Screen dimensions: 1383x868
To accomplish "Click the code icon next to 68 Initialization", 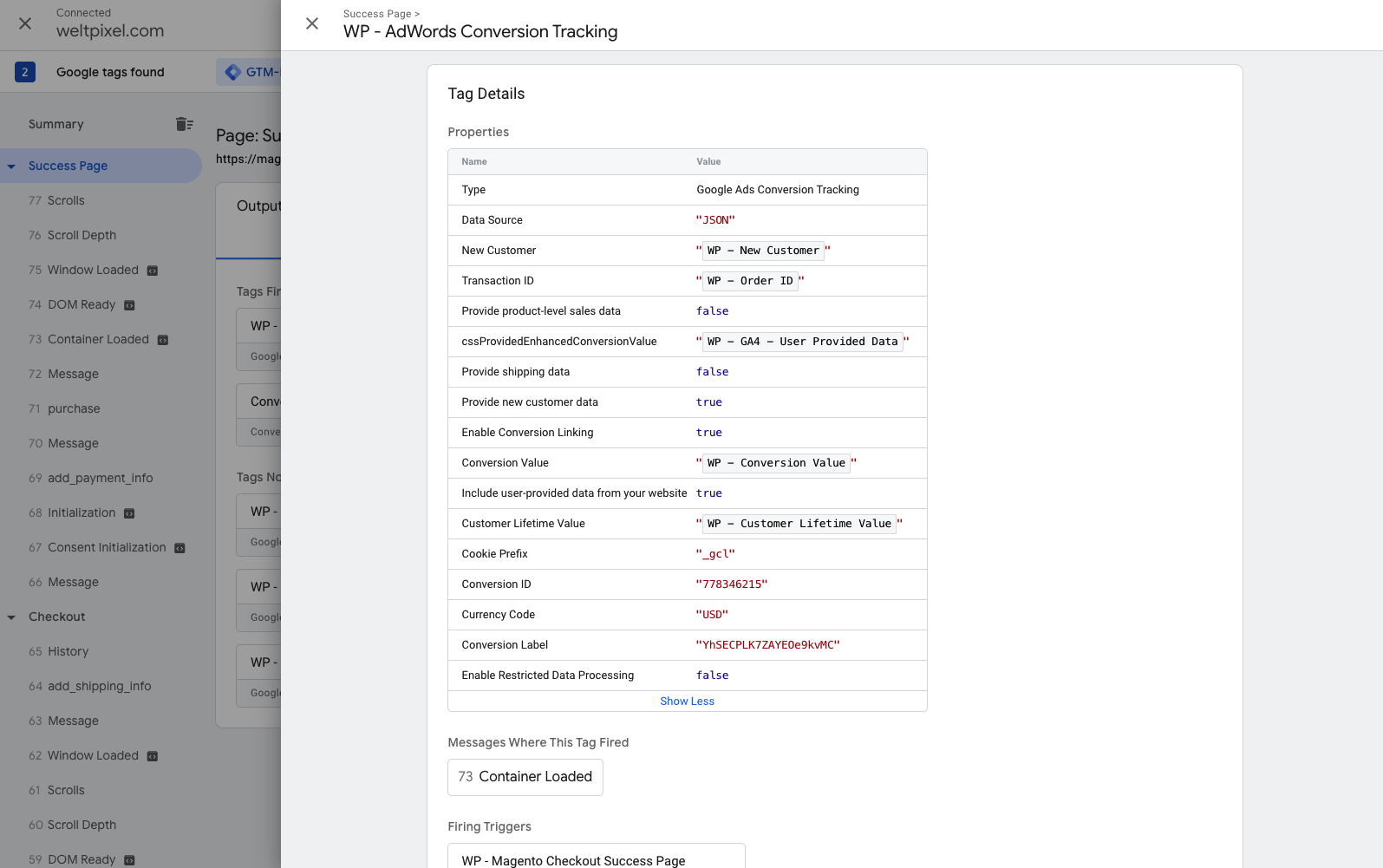I will coord(129,513).
